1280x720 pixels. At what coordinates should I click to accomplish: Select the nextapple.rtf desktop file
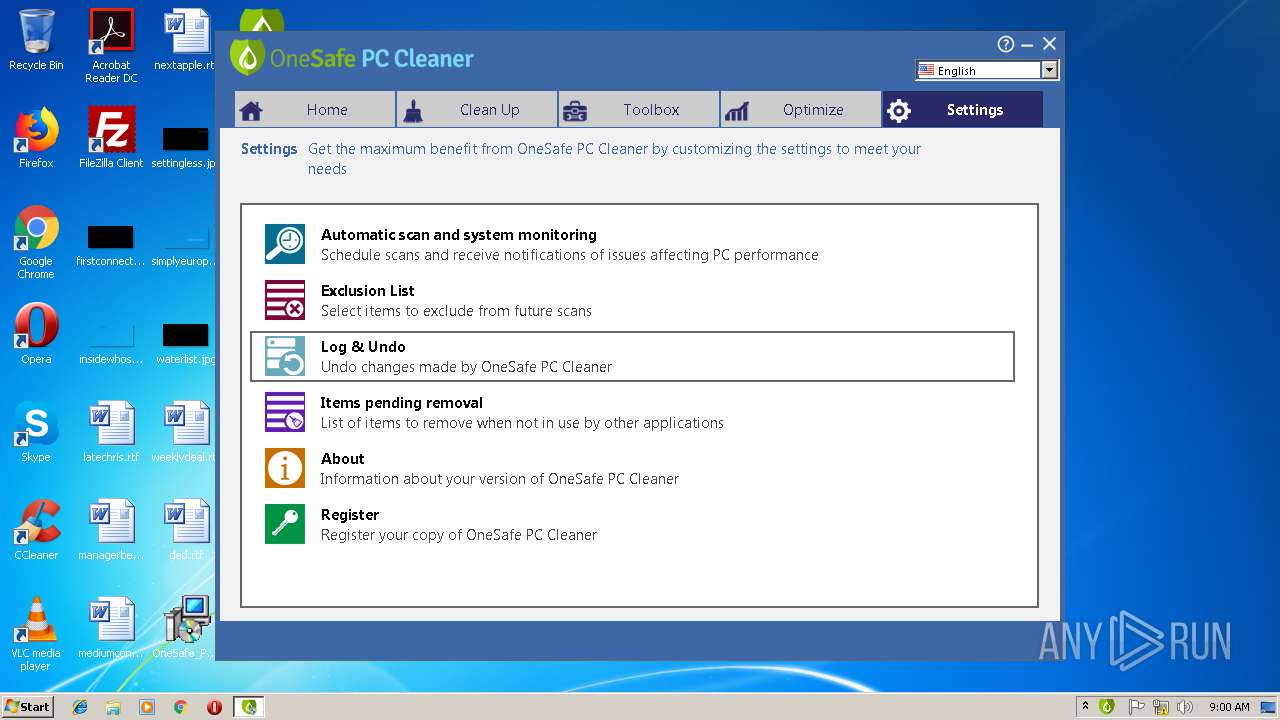(185, 40)
